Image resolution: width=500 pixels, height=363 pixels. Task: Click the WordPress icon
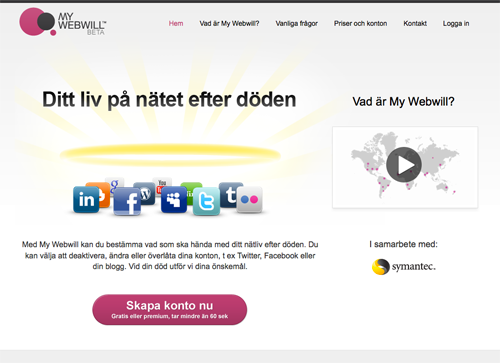click(145, 193)
